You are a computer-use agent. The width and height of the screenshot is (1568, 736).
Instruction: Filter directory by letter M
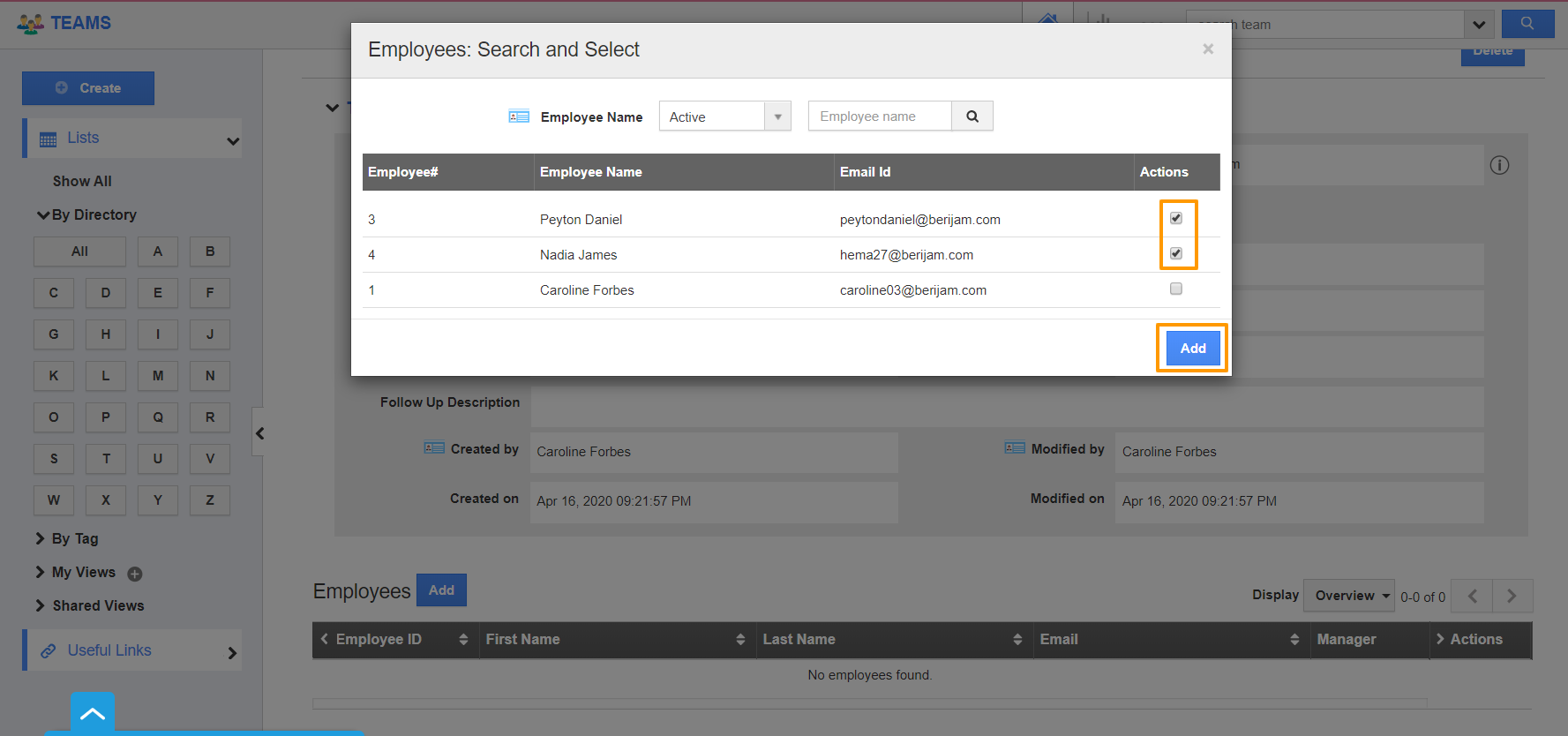[158, 376]
